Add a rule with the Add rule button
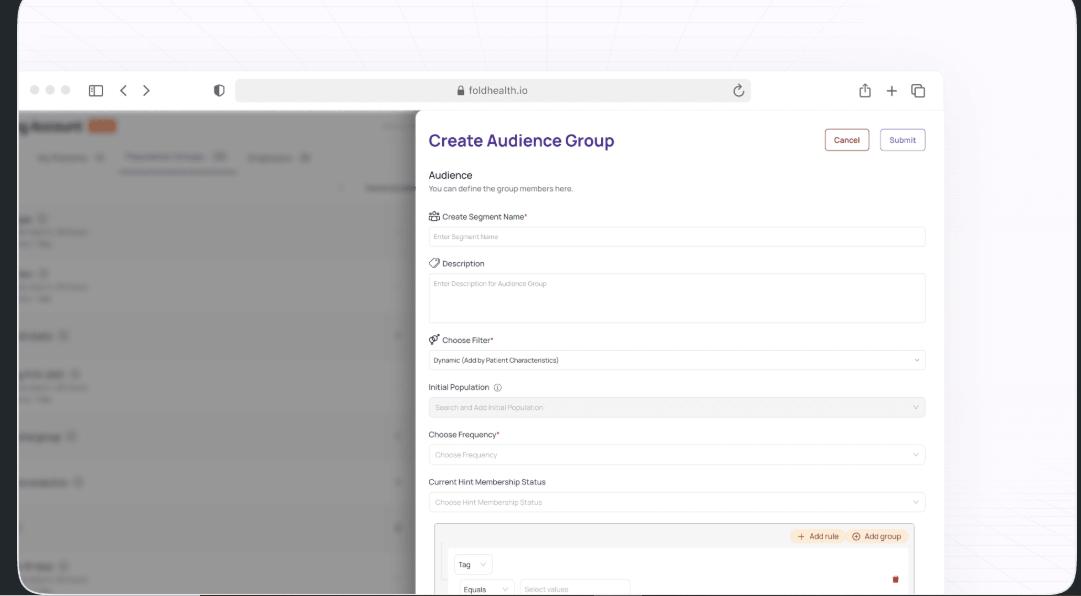This screenshot has width=1081, height=596. coord(818,536)
